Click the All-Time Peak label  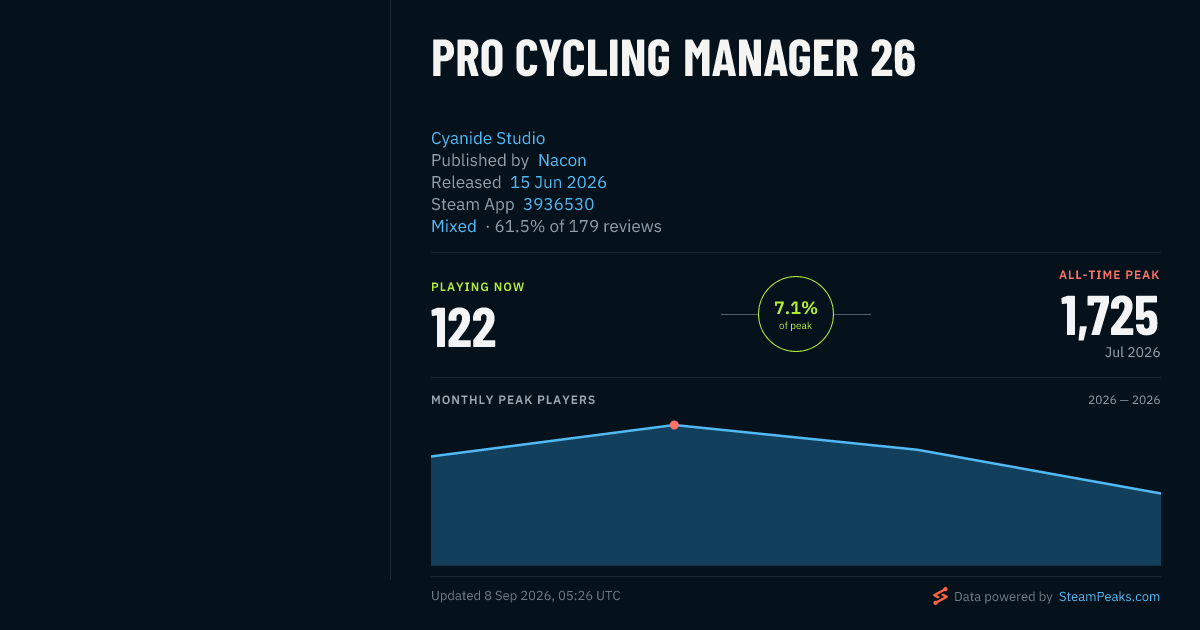1110,275
